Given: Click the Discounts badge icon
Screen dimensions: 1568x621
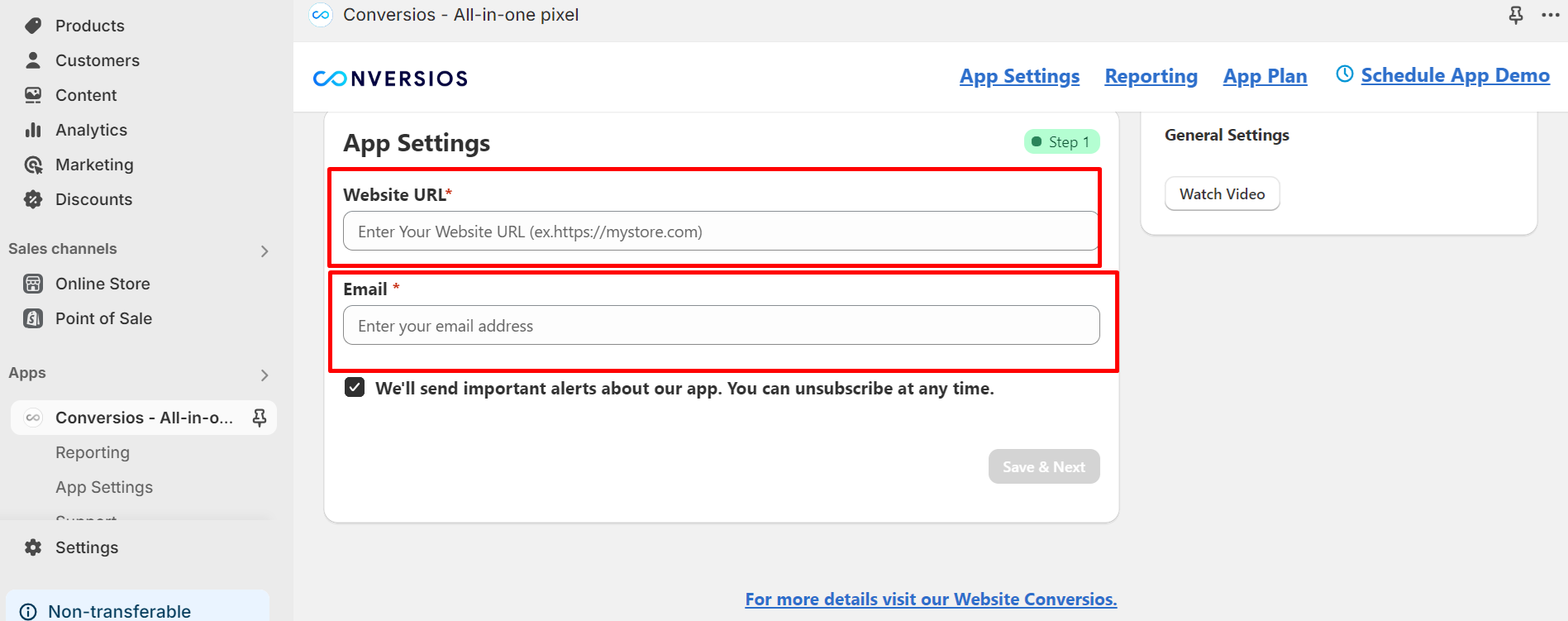Looking at the screenshot, I should tap(33, 199).
